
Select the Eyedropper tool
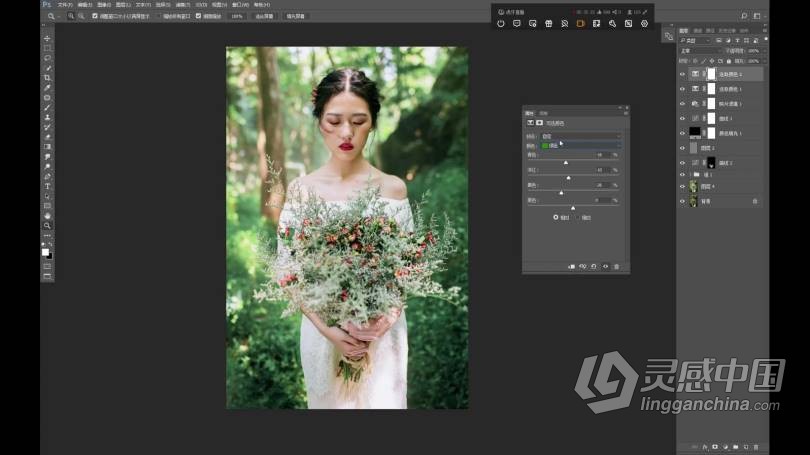(47, 88)
